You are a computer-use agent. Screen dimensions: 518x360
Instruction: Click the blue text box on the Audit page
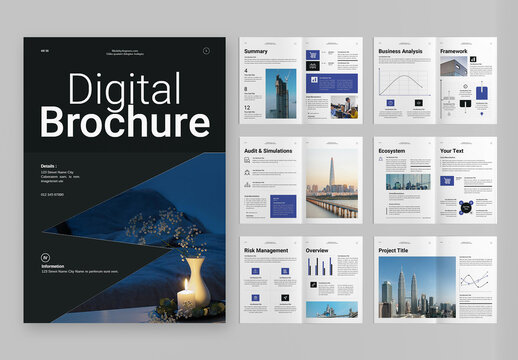tap(283, 206)
